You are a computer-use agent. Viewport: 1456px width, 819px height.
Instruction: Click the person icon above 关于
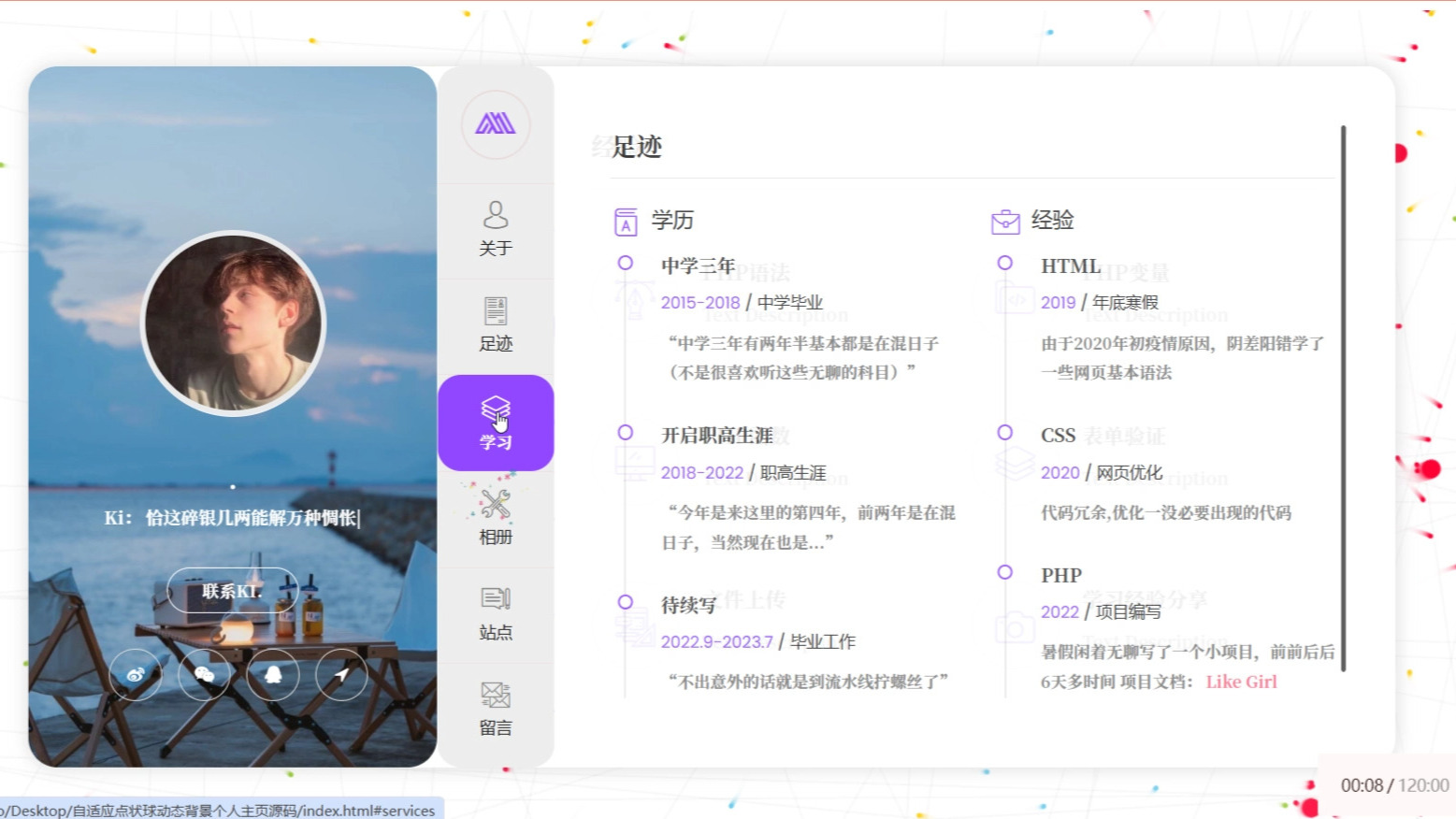tap(496, 215)
